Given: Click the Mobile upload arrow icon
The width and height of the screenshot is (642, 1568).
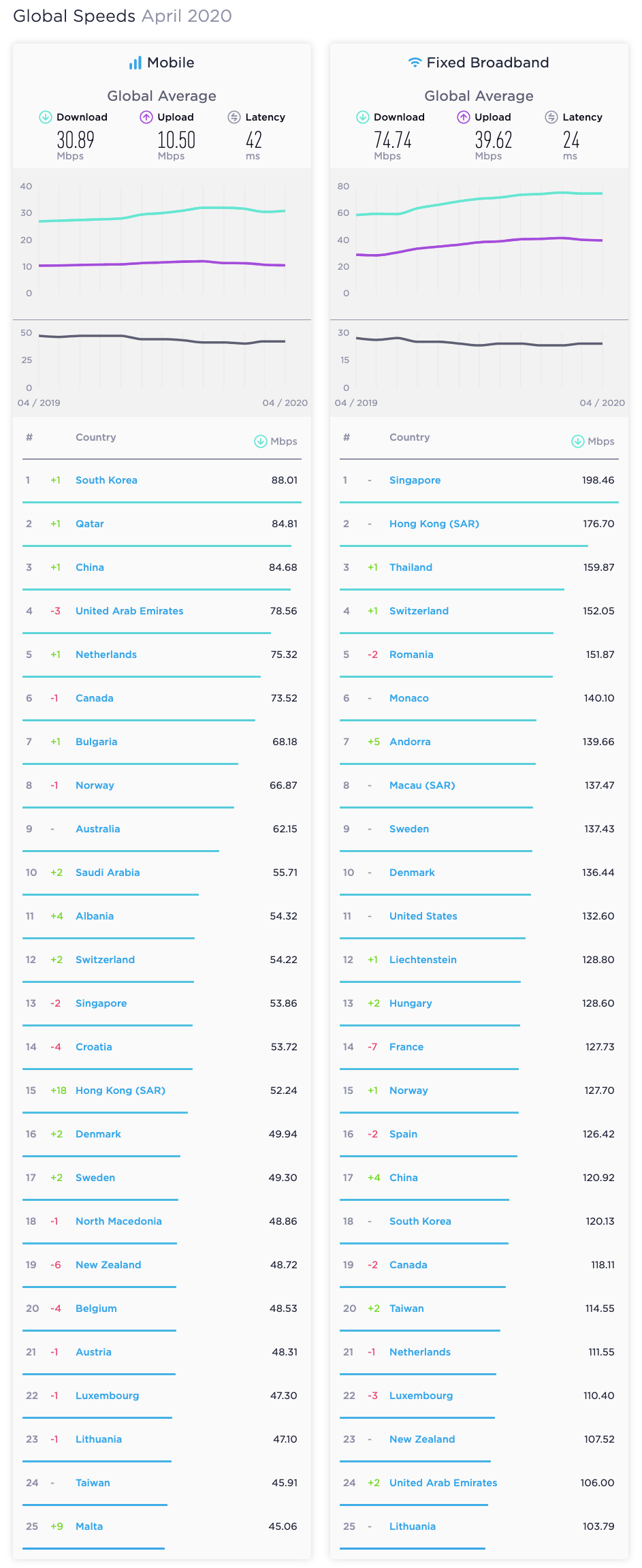Looking at the screenshot, I should pos(146,117).
